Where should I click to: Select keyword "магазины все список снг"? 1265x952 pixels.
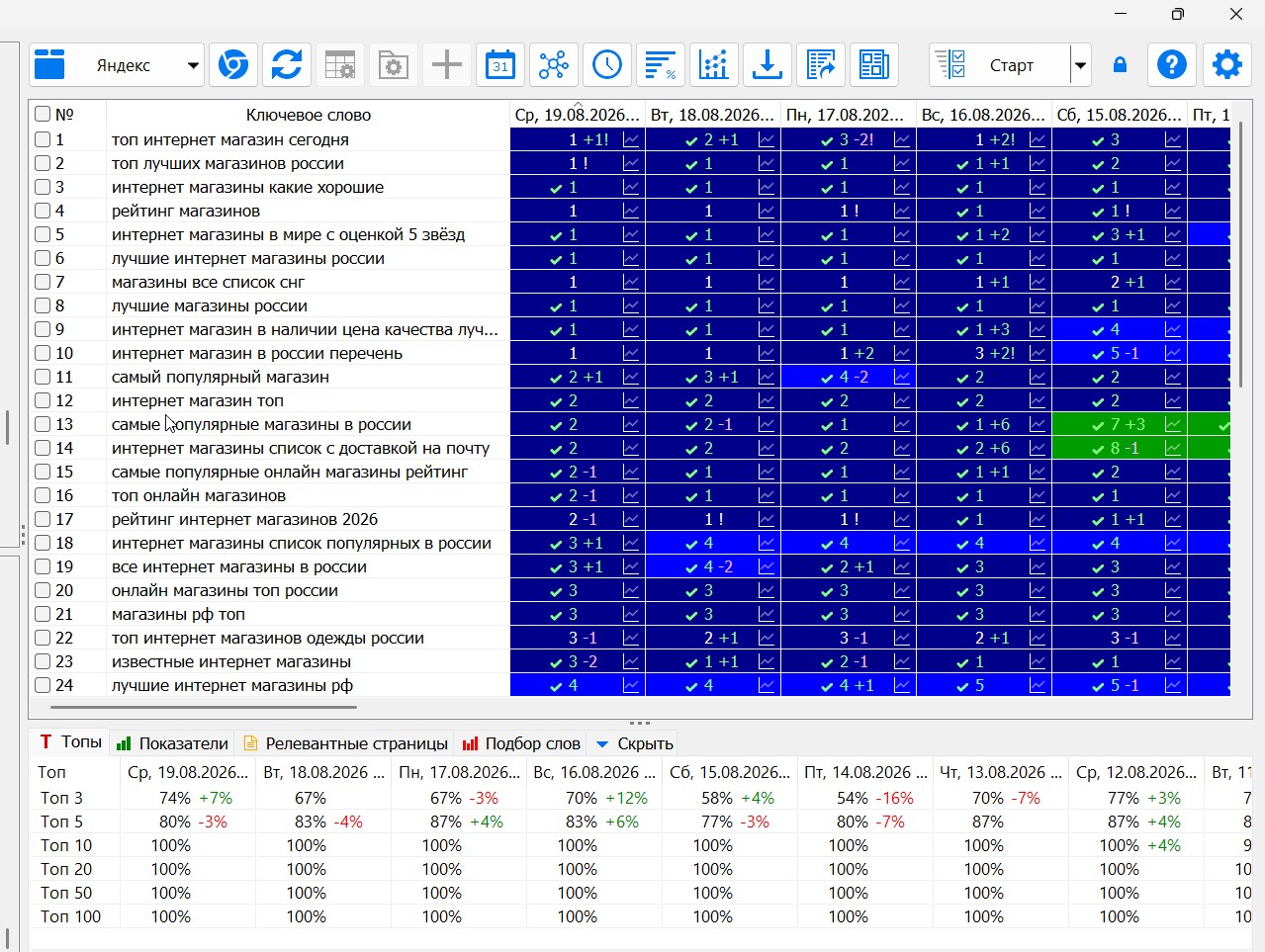click(x=208, y=283)
